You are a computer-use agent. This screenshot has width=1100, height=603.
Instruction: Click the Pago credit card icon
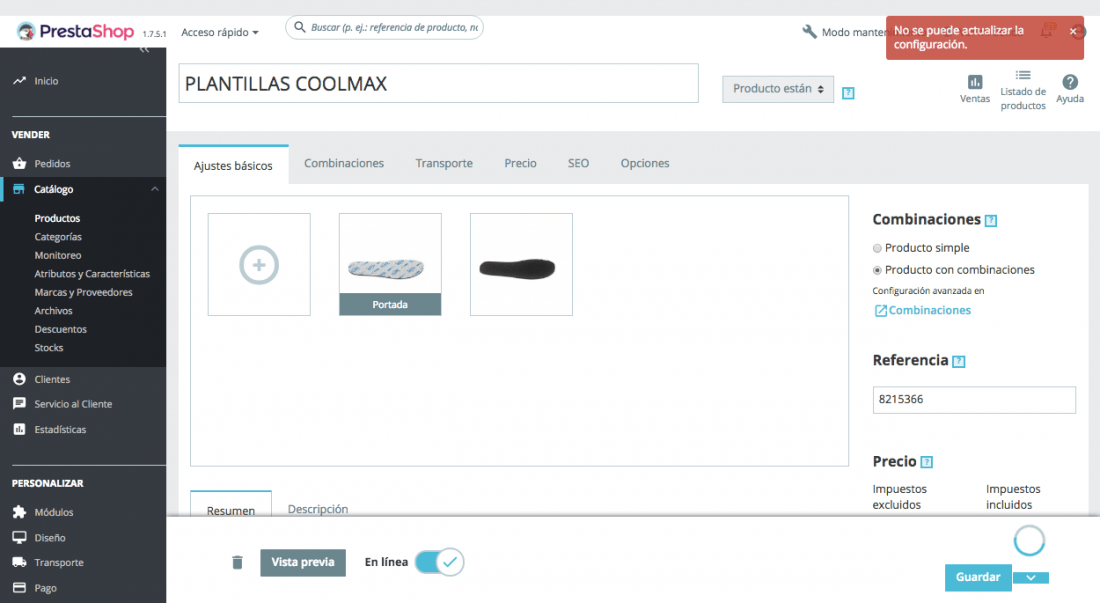click(x=19, y=588)
